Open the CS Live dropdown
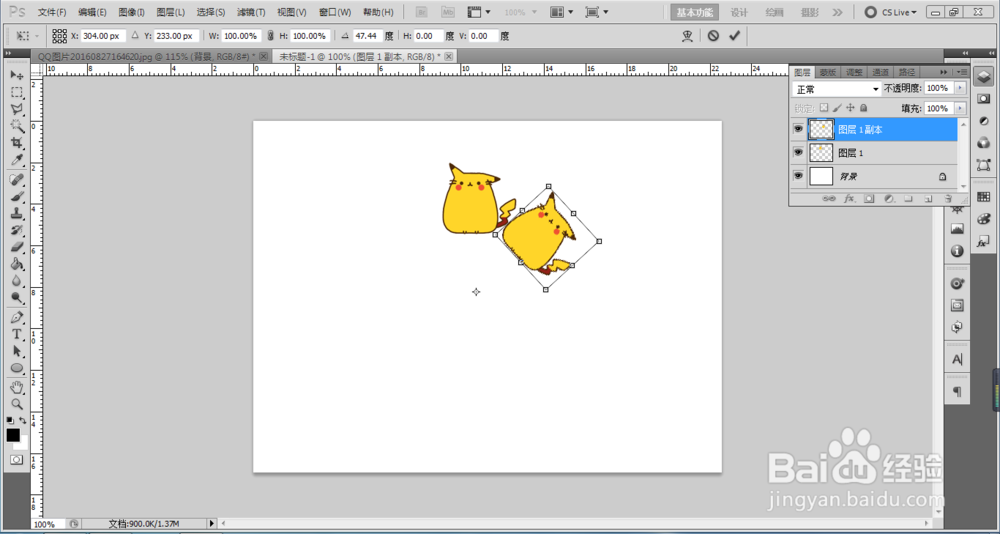Image resolution: width=1000 pixels, height=534 pixels. (892, 12)
